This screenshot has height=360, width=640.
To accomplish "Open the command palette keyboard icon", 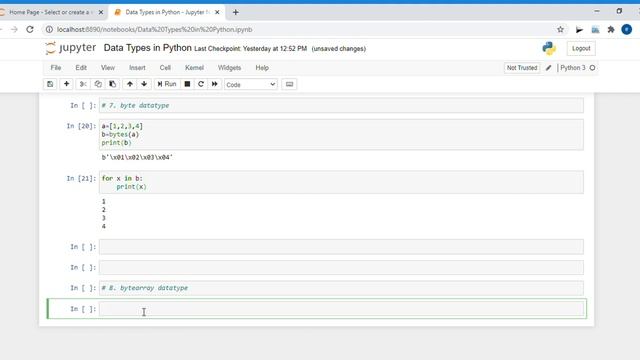I will (x=289, y=84).
